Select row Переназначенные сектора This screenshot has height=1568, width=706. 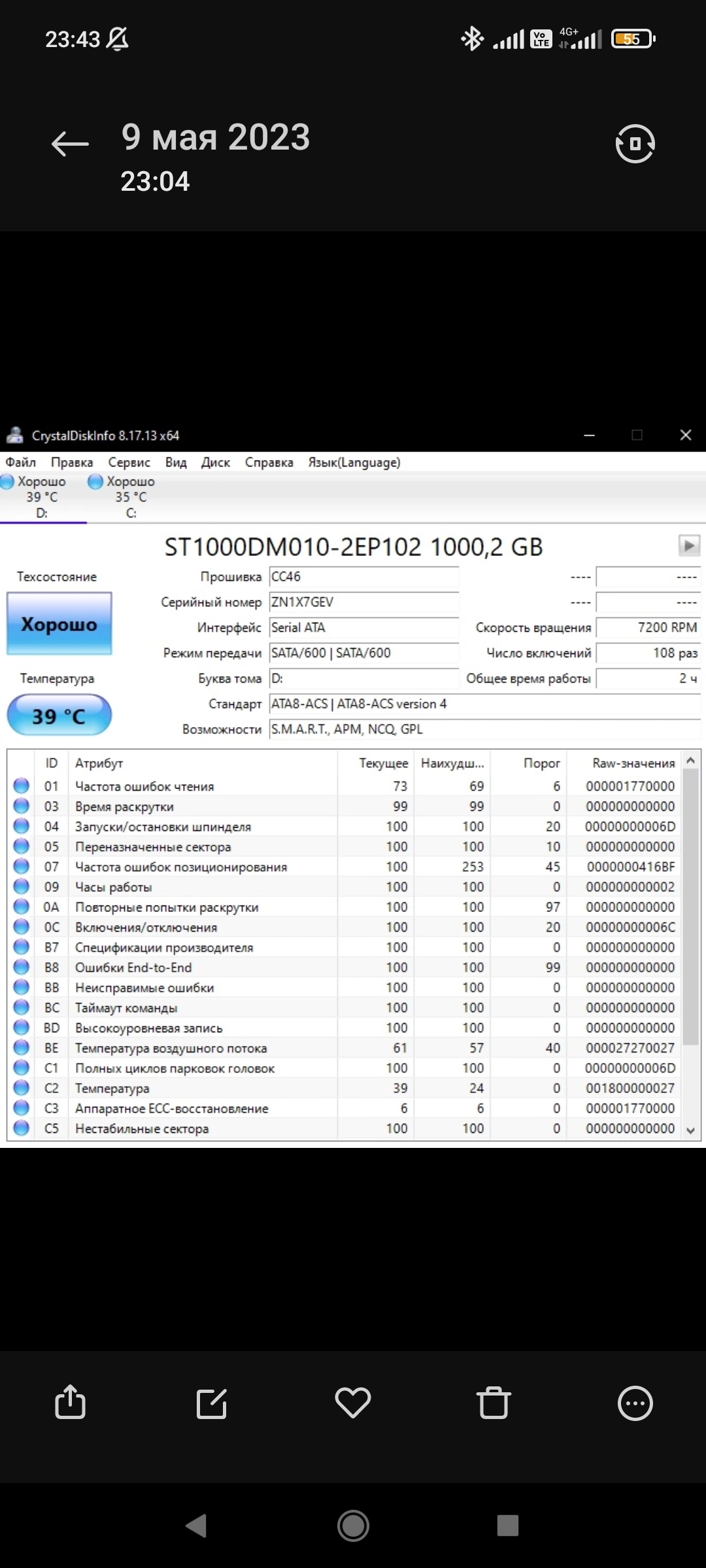(x=345, y=847)
